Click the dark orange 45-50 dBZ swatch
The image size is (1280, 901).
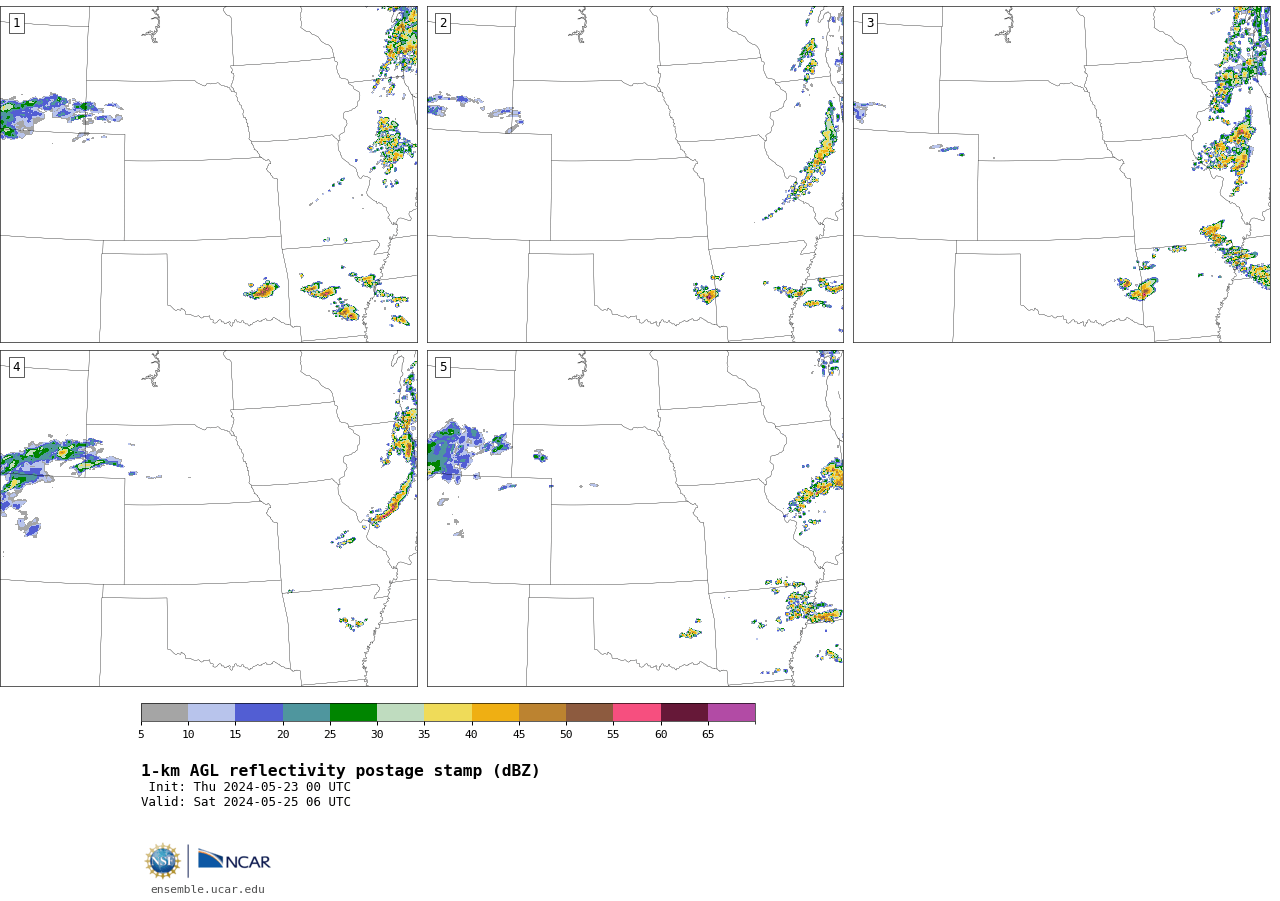[x=542, y=712]
